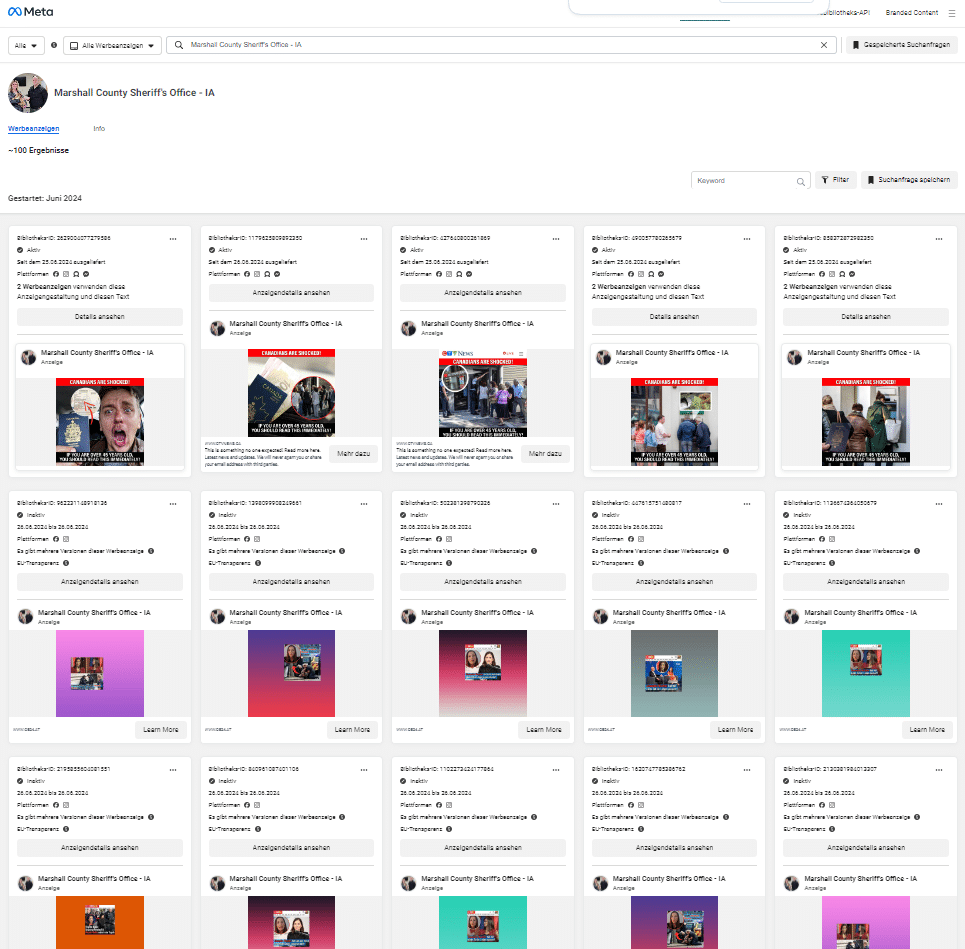Click EU-Transparenz info icon on gray gradient ad
This screenshot has width=965, height=949.
[641, 563]
